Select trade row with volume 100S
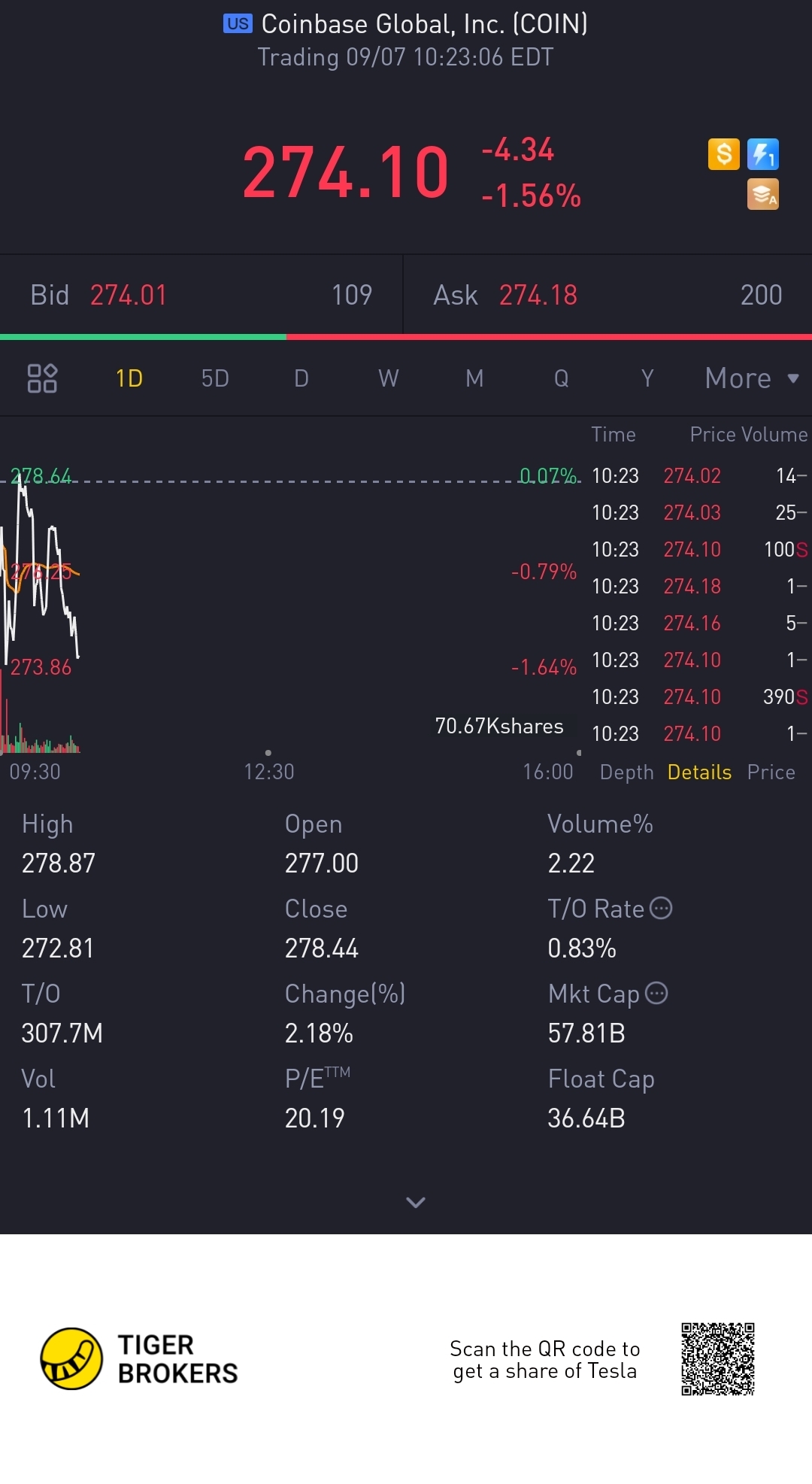Viewport: 812px width, 1484px height. 699,550
